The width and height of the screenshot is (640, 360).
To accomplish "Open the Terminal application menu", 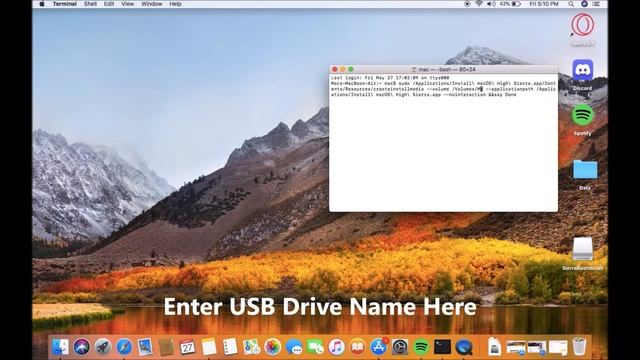I will tap(64, 4).
